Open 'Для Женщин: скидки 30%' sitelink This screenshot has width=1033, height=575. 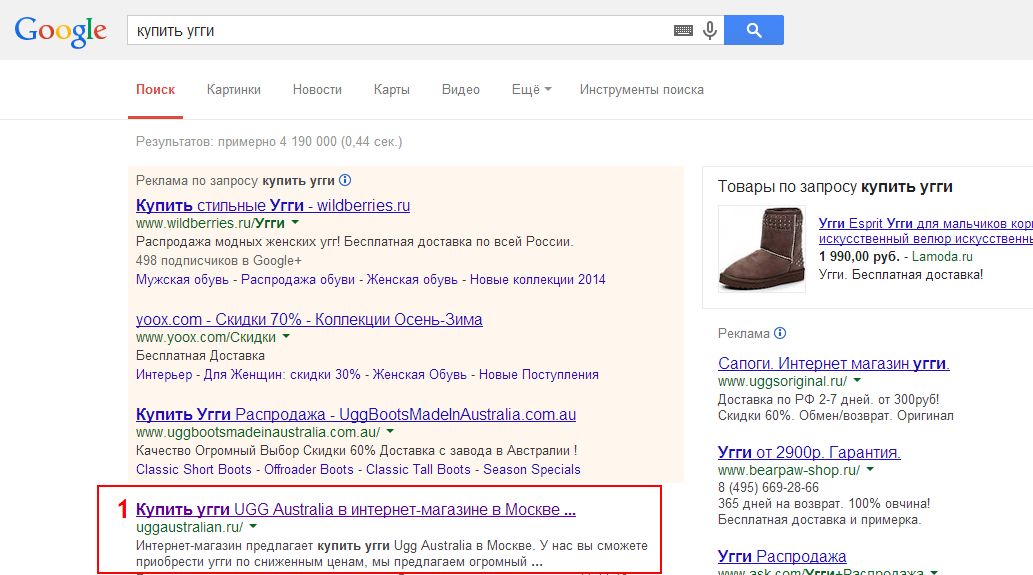point(282,374)
